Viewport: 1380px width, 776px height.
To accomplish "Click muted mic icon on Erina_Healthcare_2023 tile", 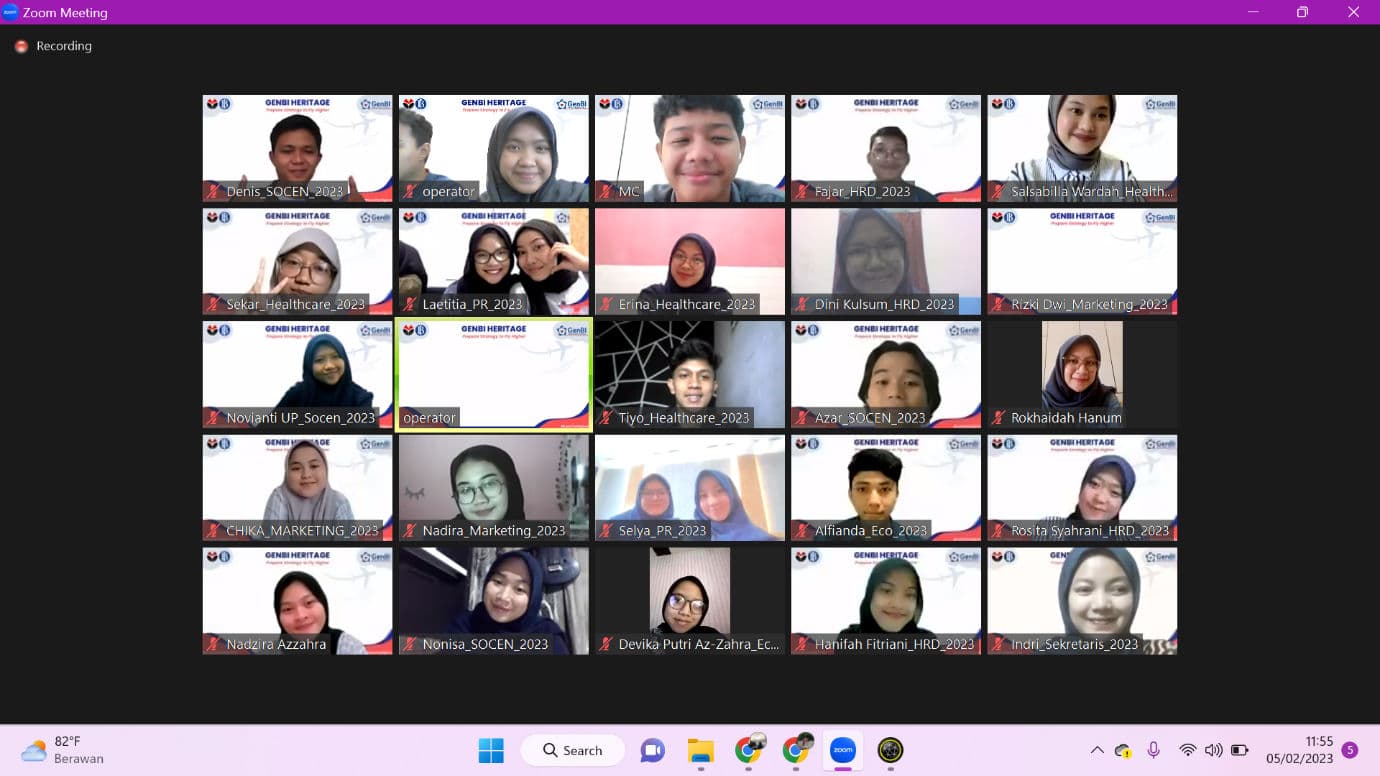I will point(605,304).
